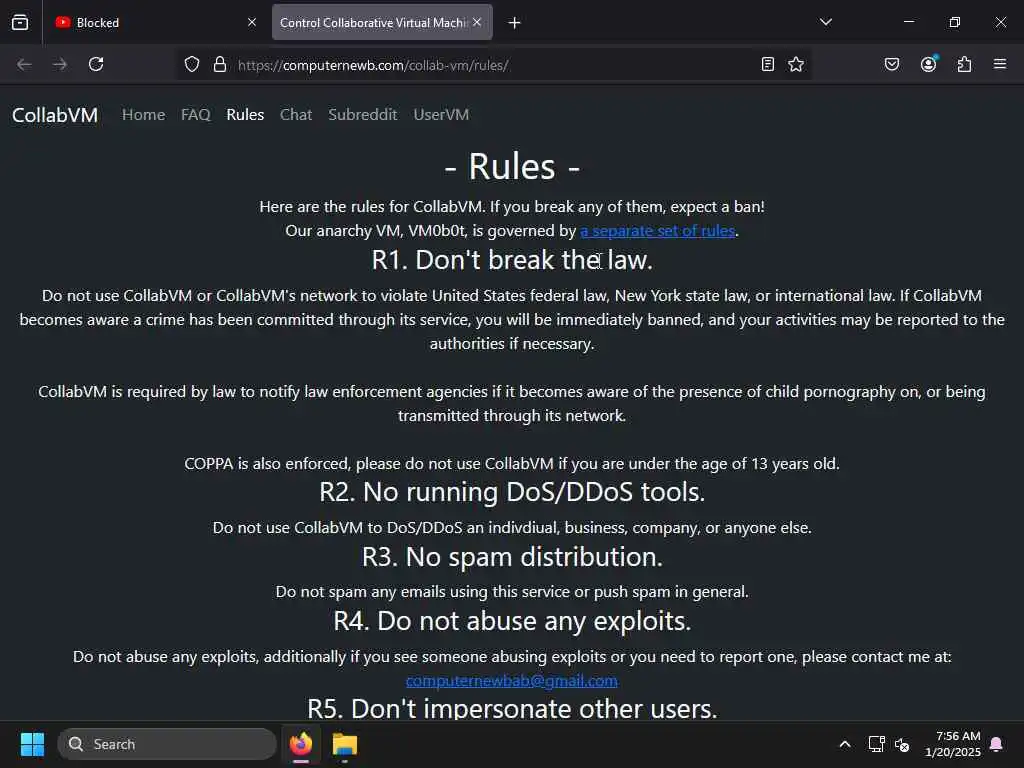1024x768 pixels.
Task: Click the URL address field
Action: [x=493, y=65]
